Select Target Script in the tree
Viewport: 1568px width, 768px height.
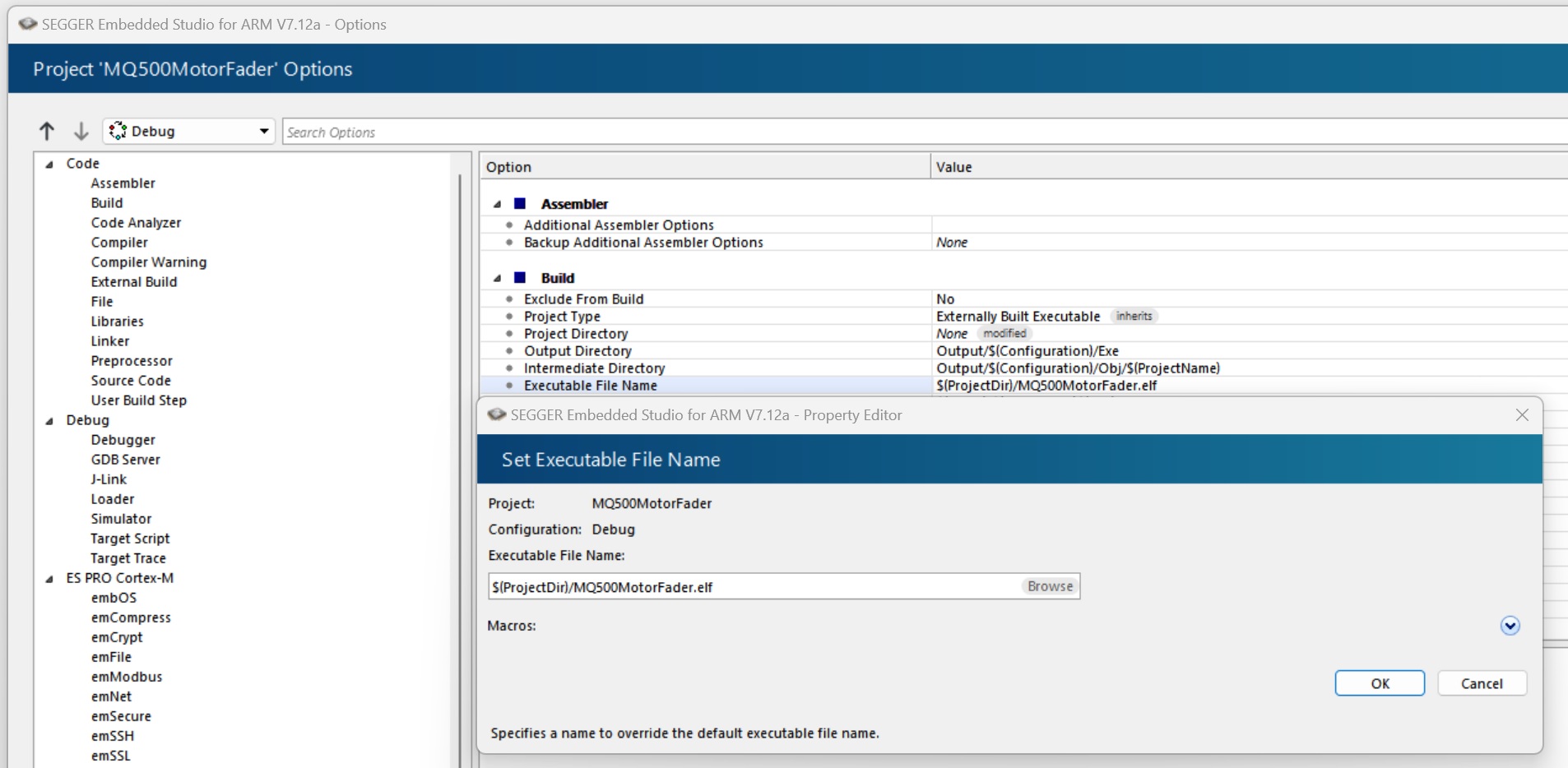130,539
